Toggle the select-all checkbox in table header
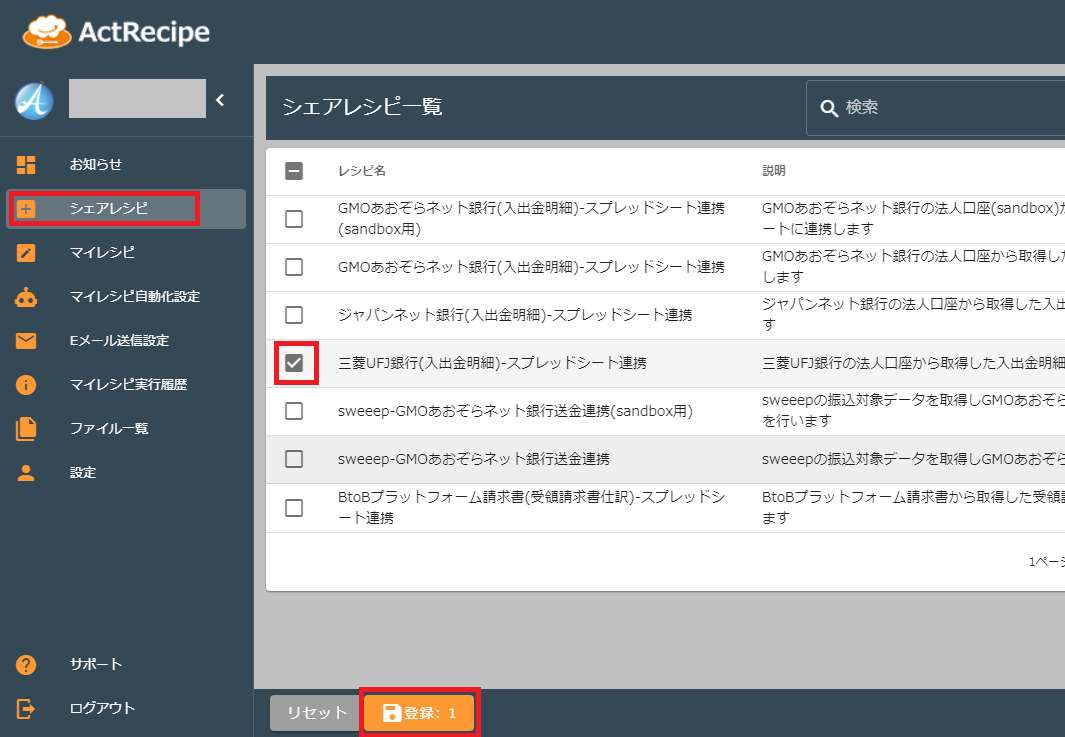This screenshot has height=737, width=1065. click(x=294, y=171)
